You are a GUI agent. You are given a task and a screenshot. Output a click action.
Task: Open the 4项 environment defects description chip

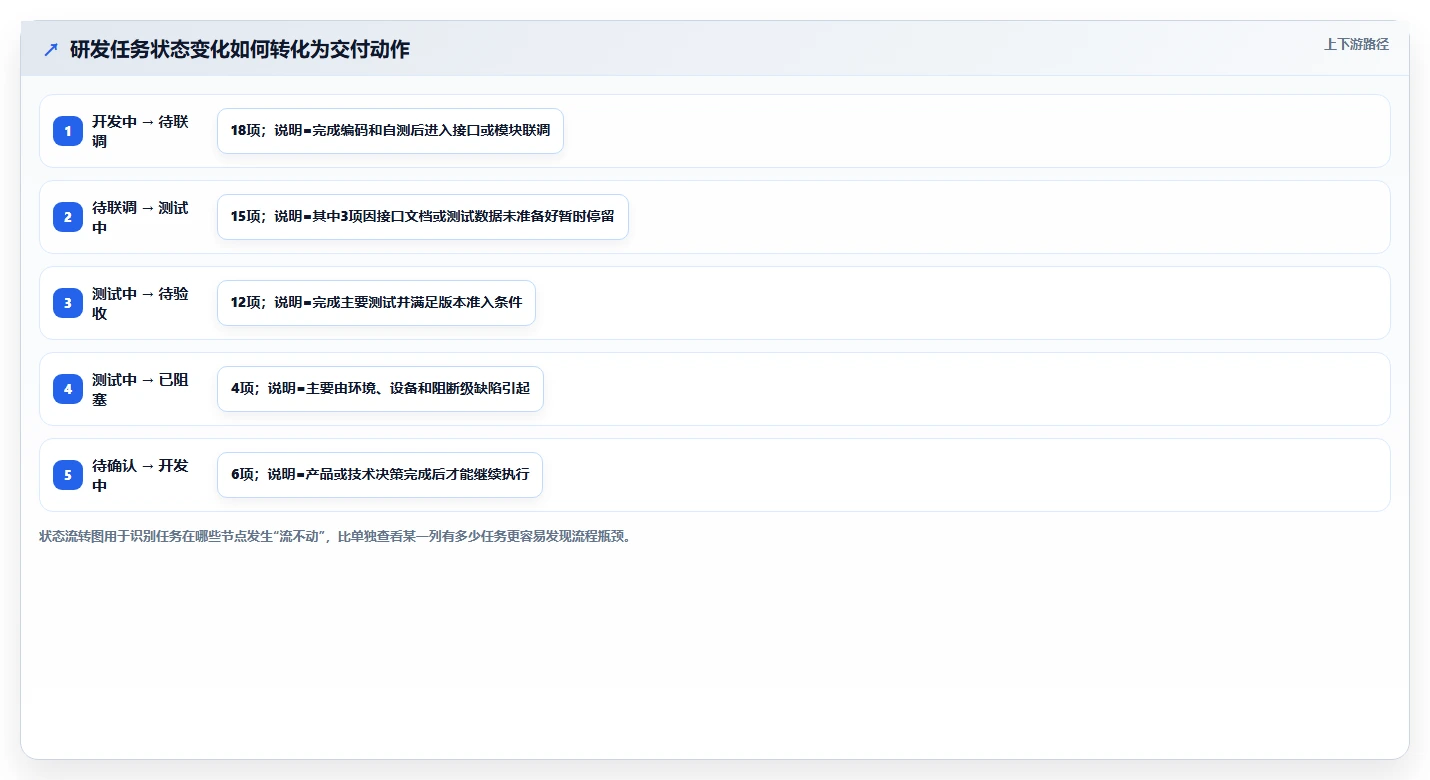(380, 389)
